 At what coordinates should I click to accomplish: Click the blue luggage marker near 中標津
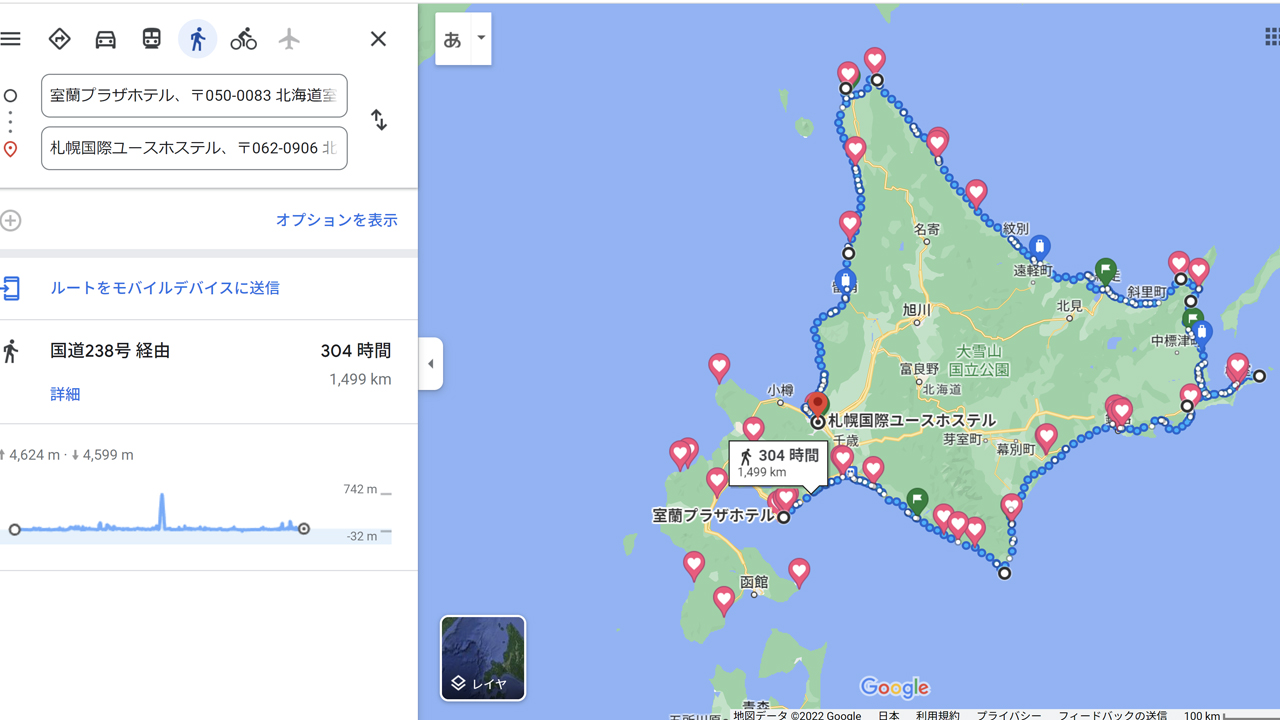pyautogui.click(x=1202, y=333)
